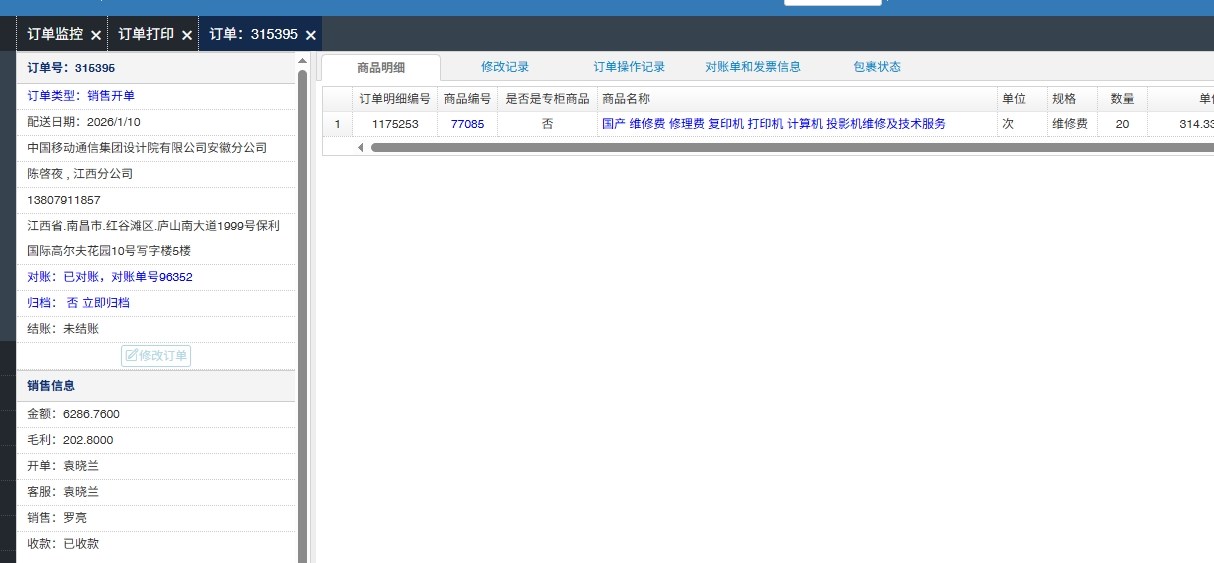Open the 包裹状态 tab
The image size is (1214, 563).
[x=876, y=67]
